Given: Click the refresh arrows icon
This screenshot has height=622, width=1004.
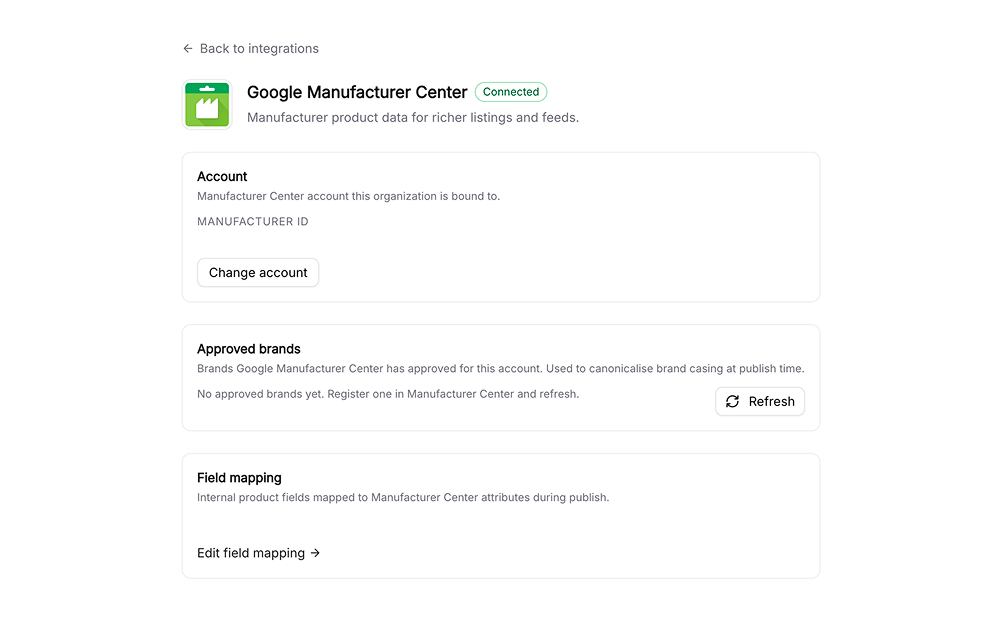Looking at the screenshot, I should [x=733, y=402].
